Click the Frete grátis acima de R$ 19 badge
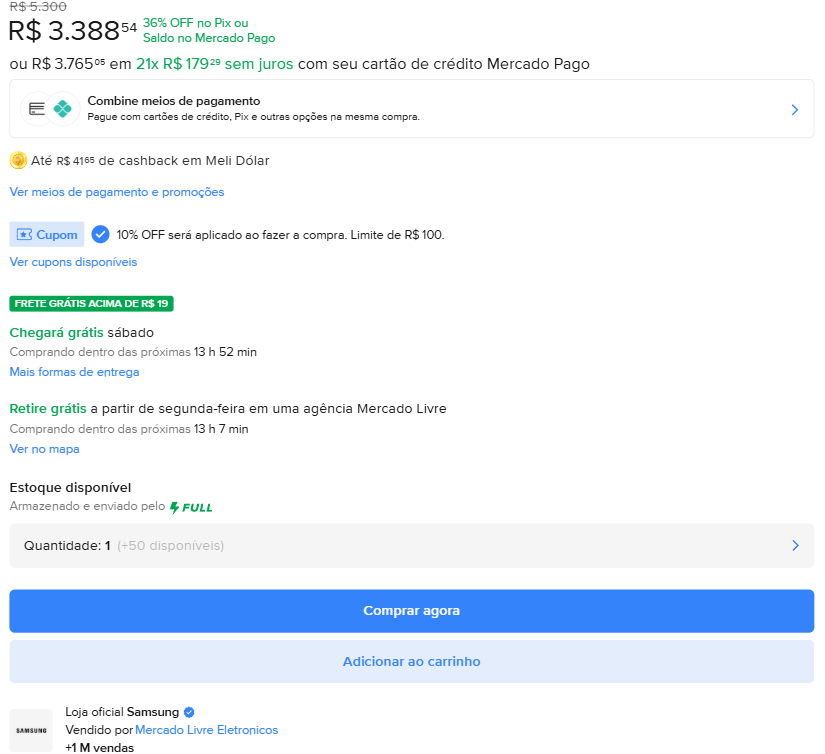 point(92,304)
